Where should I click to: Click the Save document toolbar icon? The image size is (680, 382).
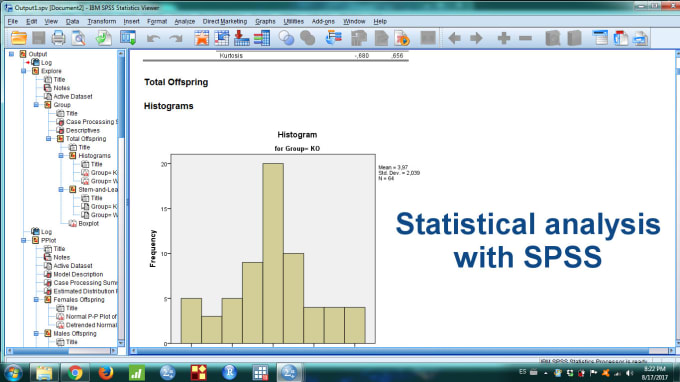click(x=39, y=38)
